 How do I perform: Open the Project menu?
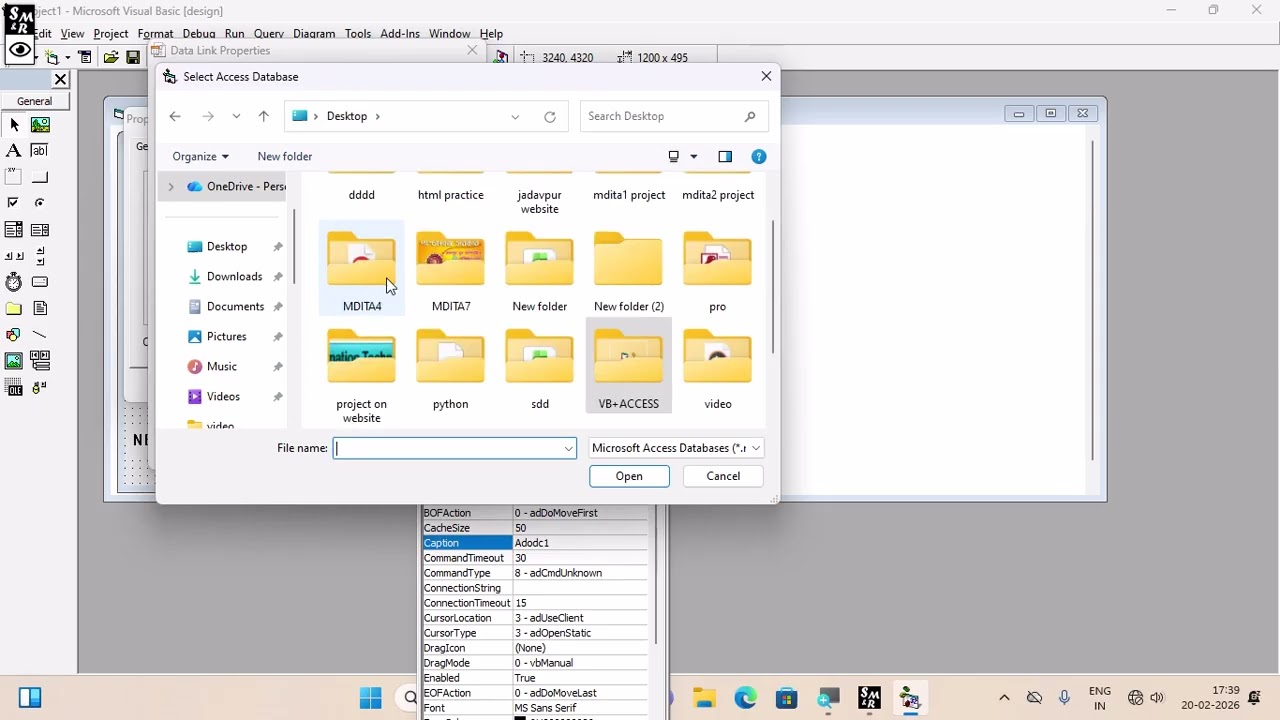(x=111, y=33)
